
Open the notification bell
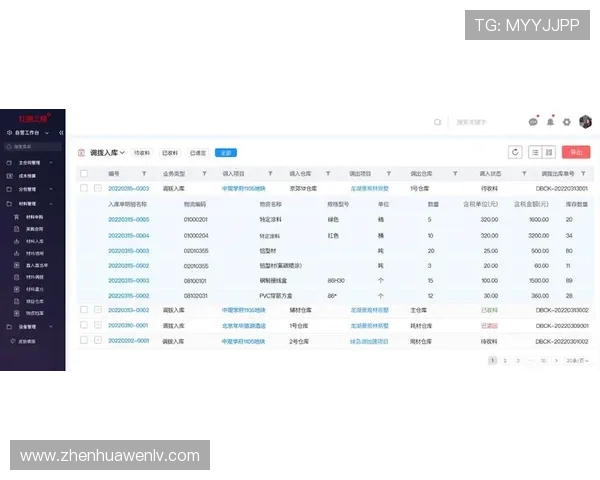[x=550, y=122]
